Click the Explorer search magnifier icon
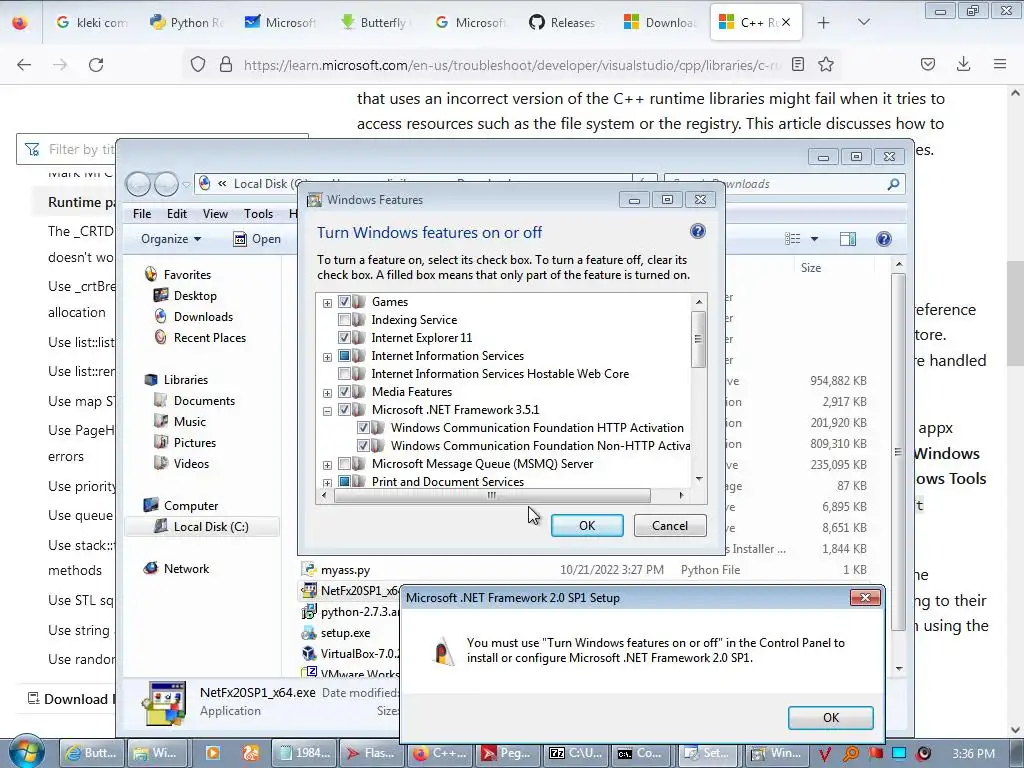 [x=893, y=184]
